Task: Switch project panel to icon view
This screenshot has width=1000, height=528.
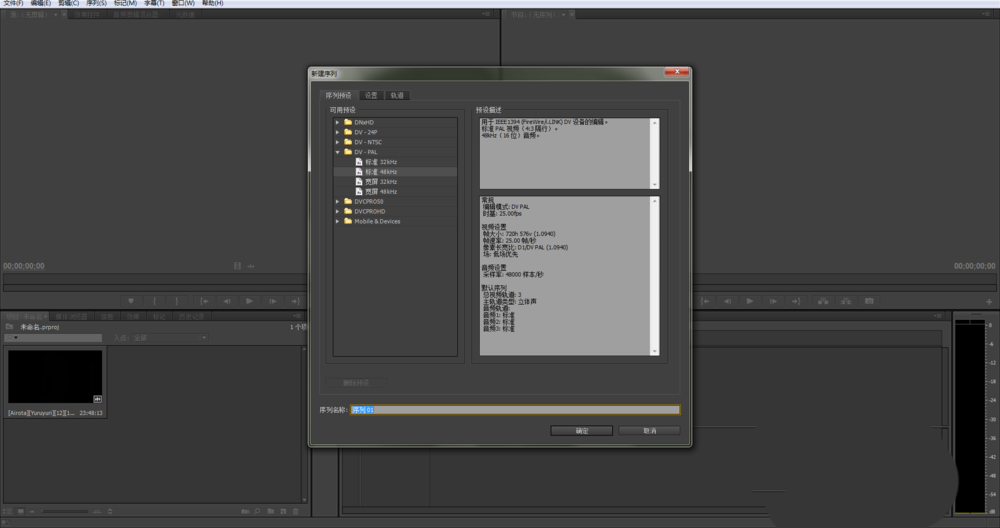Action: pos(20,511)
